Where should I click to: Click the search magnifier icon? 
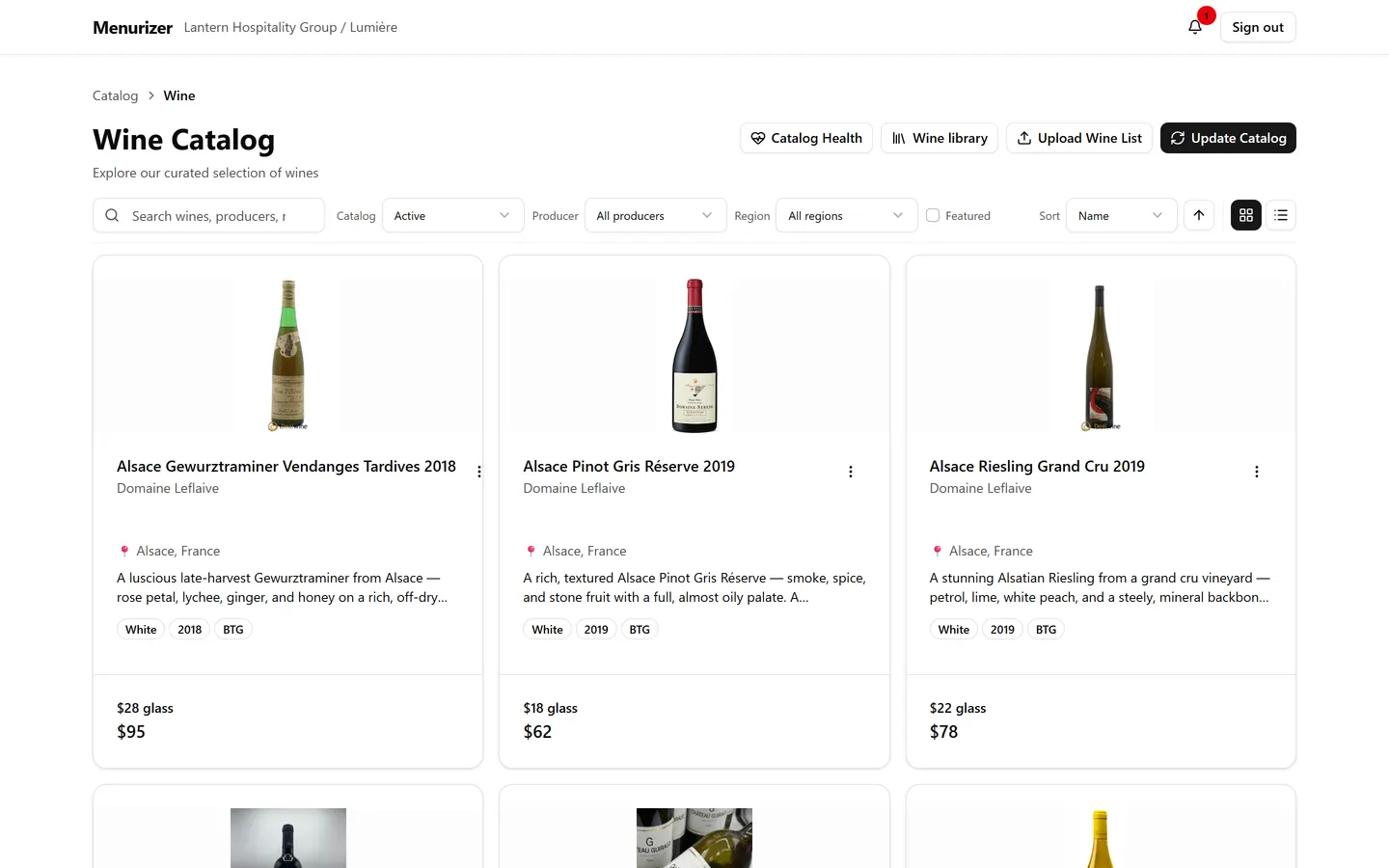tap(112, 215)
